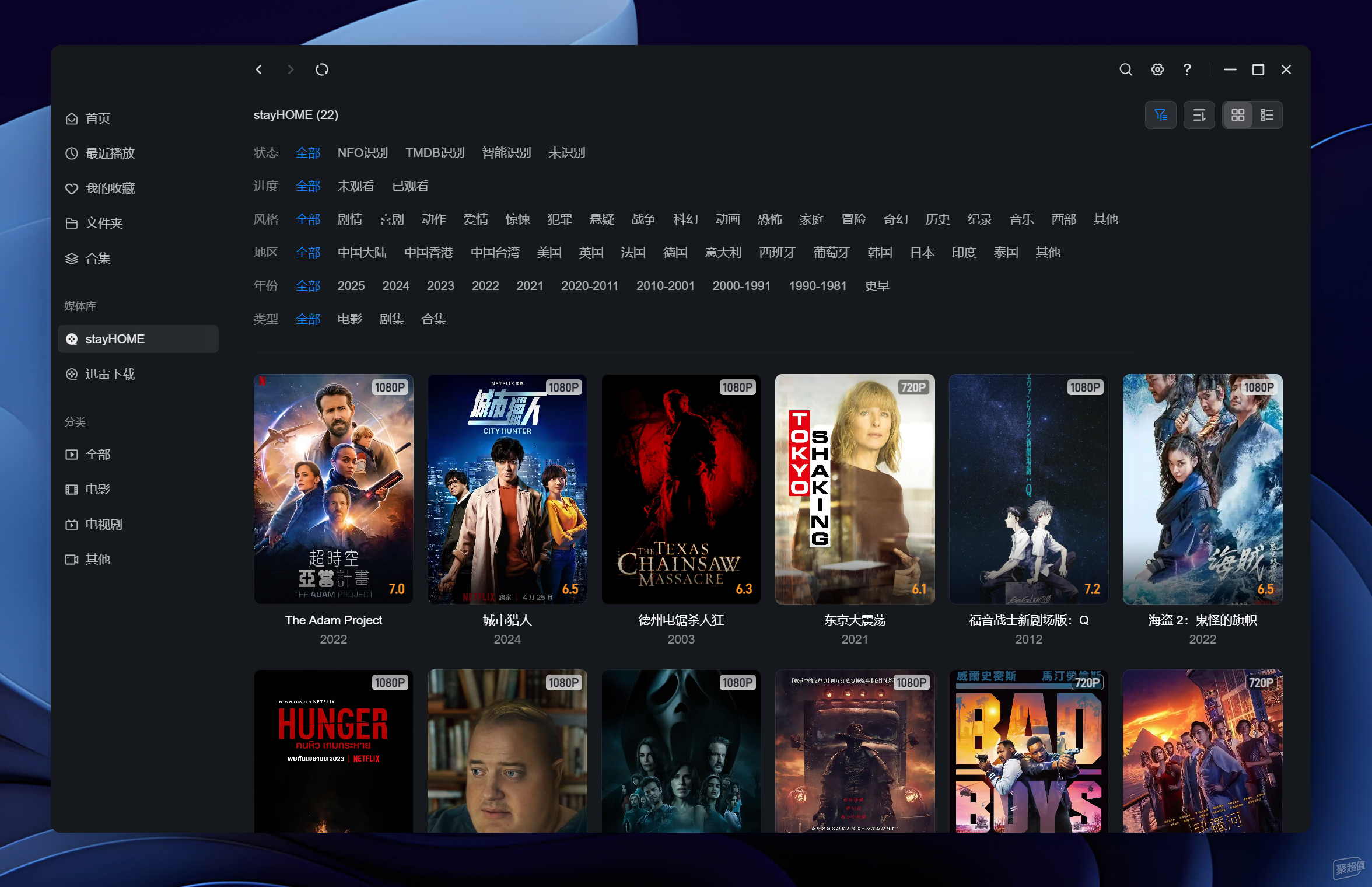Open the Scream Ghostface poster
The image size is (1372, 887).
pos(681,751)
